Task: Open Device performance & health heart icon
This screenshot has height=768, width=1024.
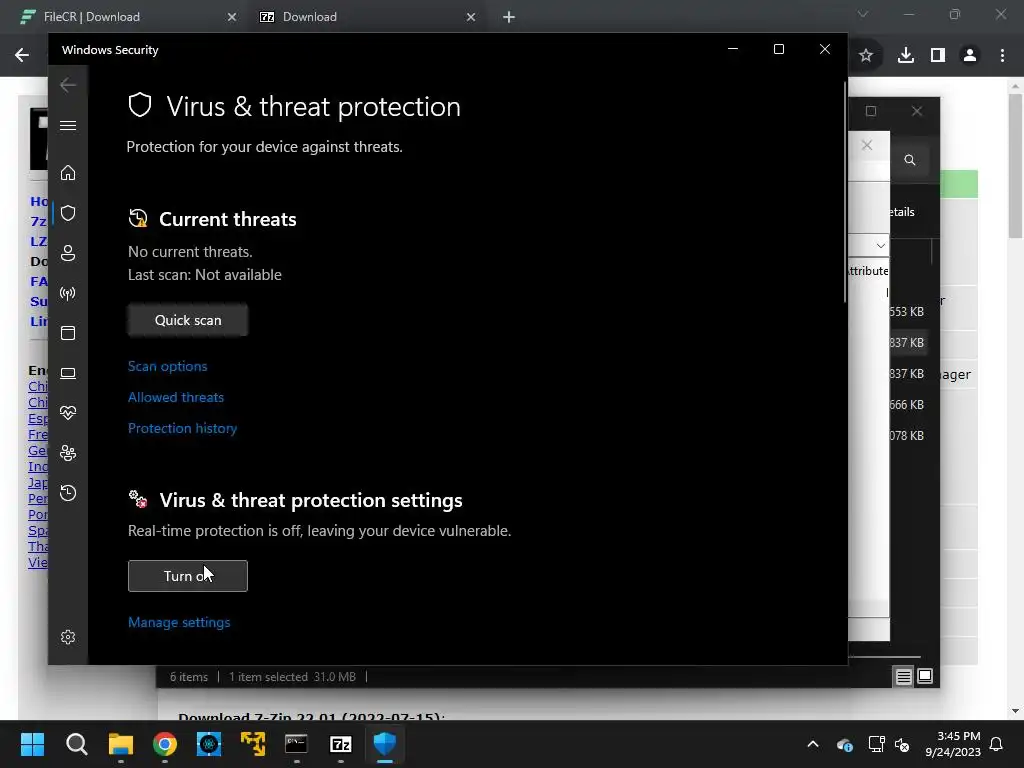Action: pyautogui.click(x=68, y=413)
